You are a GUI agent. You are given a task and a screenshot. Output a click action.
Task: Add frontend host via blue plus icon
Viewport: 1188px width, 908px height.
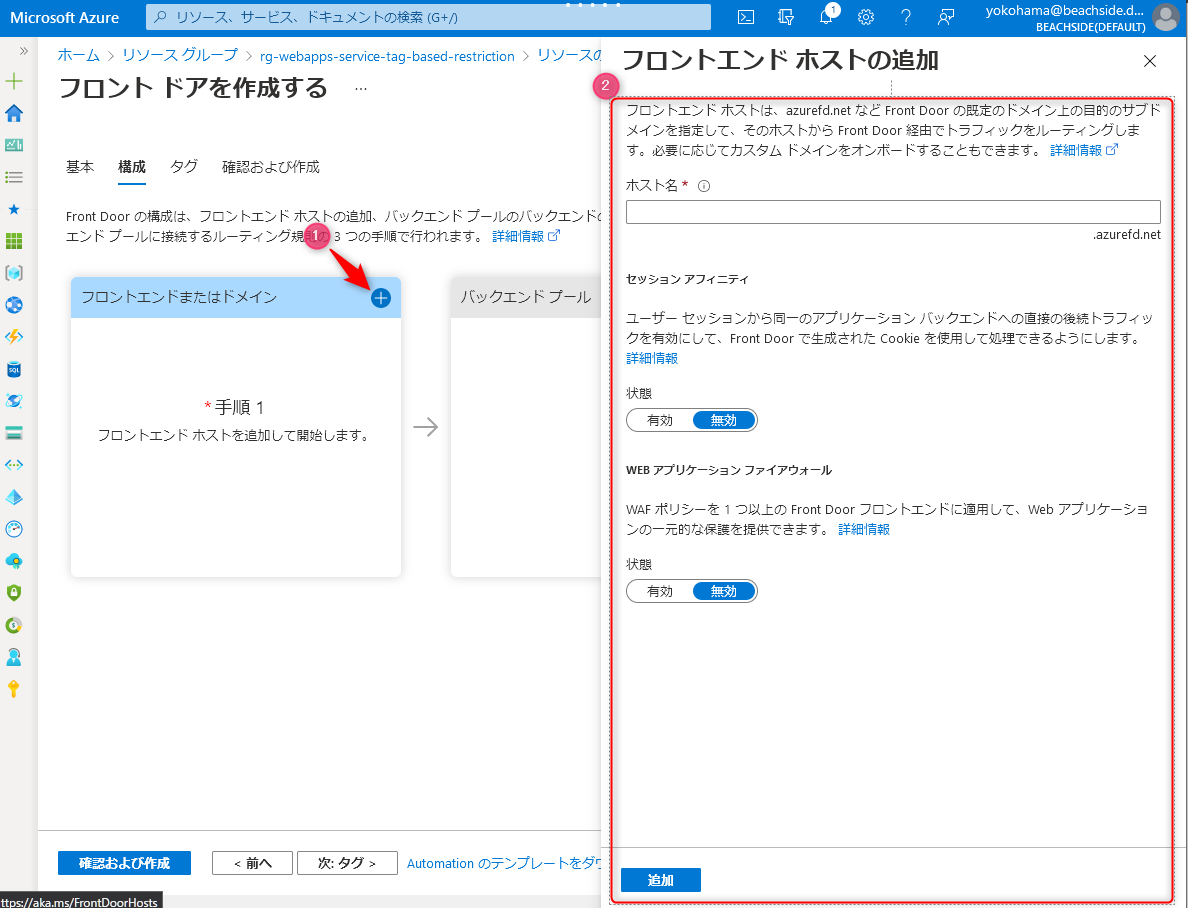[x=380, y=298]
